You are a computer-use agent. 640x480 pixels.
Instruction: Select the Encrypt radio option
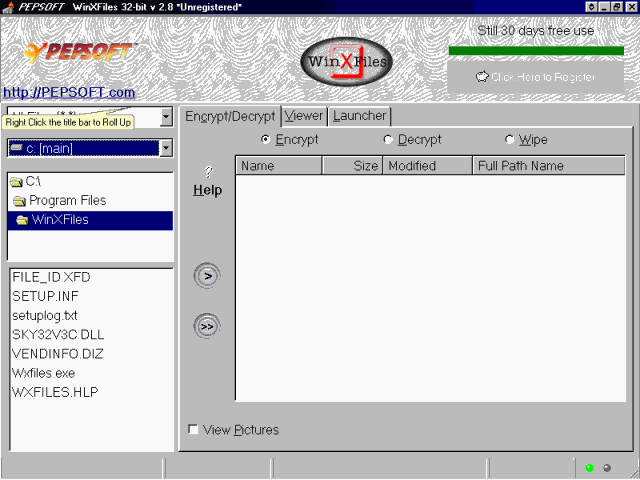266,140
